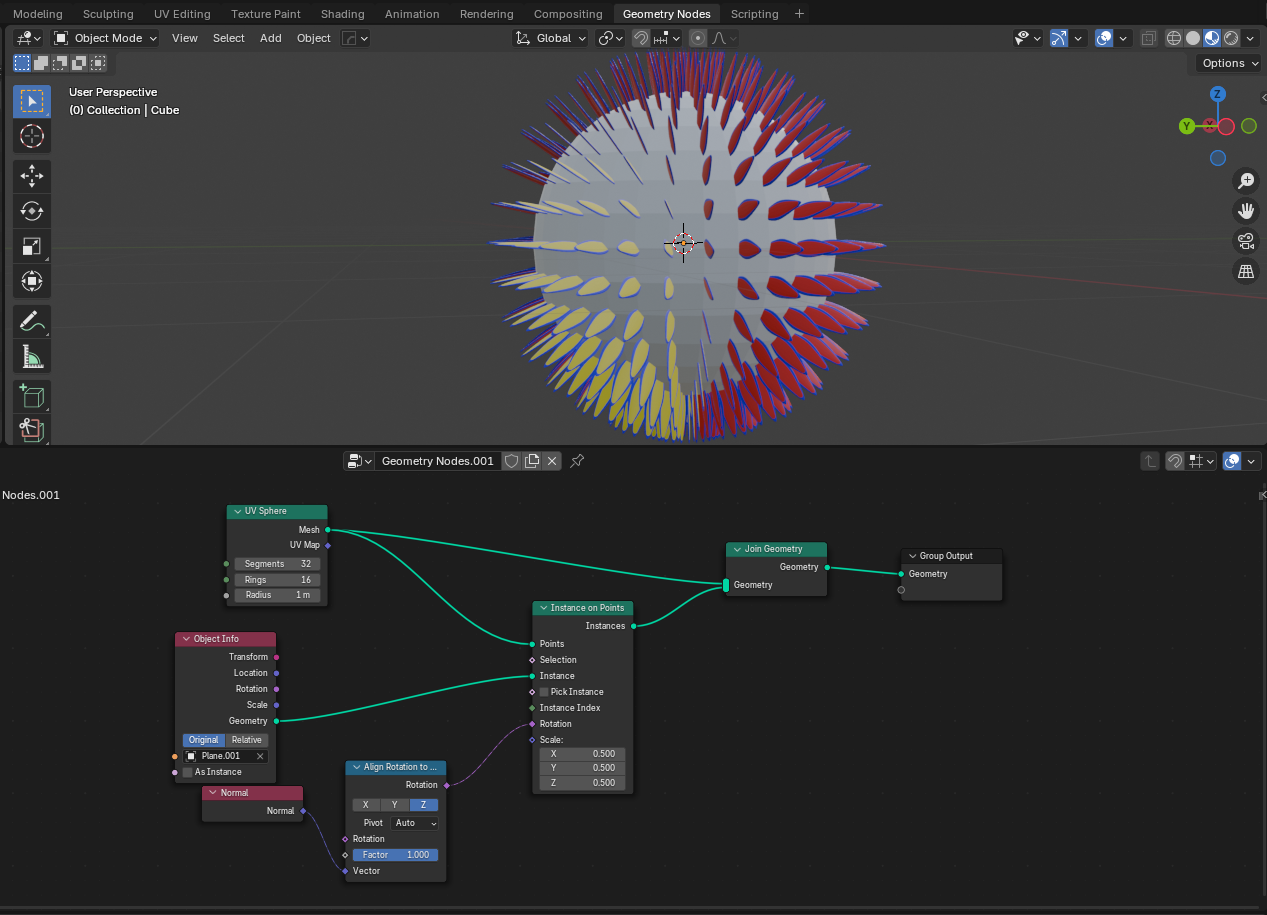Viewport: 1267px width, 915px height.
Task: Toggle node editor snapping
Action: (1176, 461)
